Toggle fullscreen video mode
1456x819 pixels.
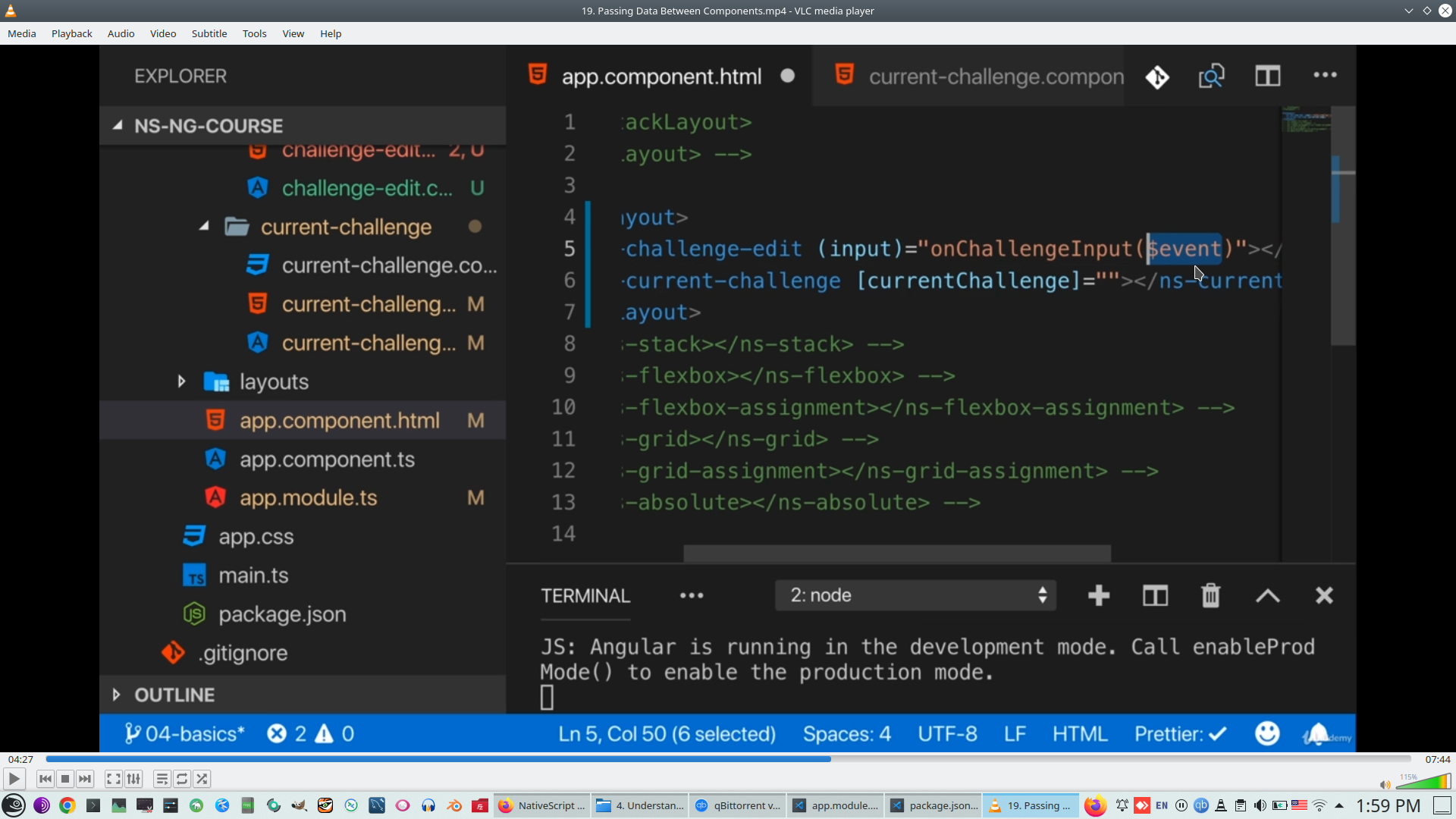click(x=113, y=779)
